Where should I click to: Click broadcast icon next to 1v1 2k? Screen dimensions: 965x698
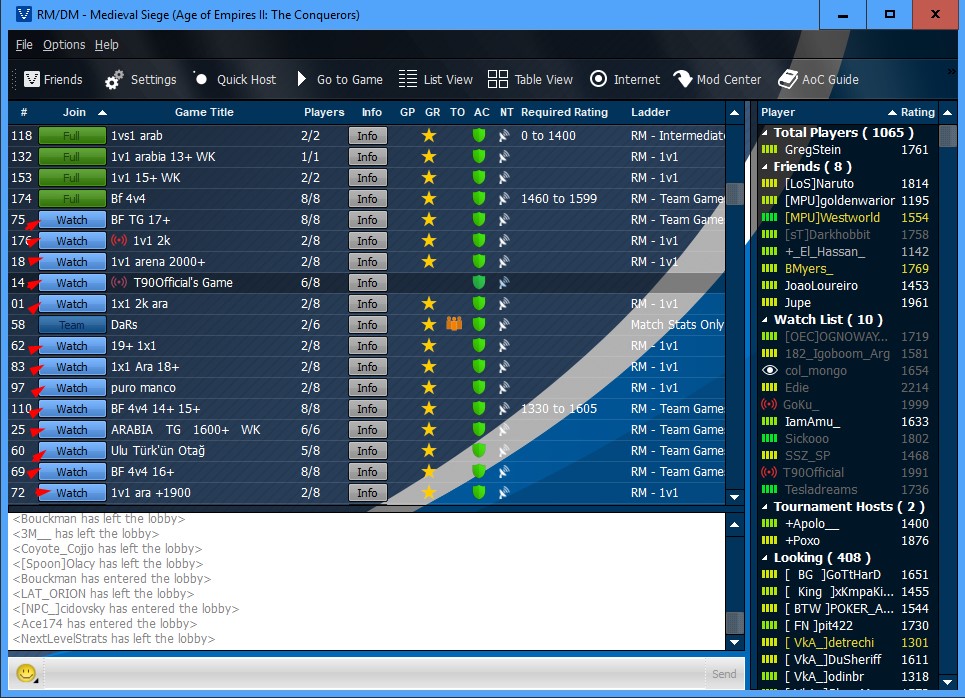tap(119, 241)
